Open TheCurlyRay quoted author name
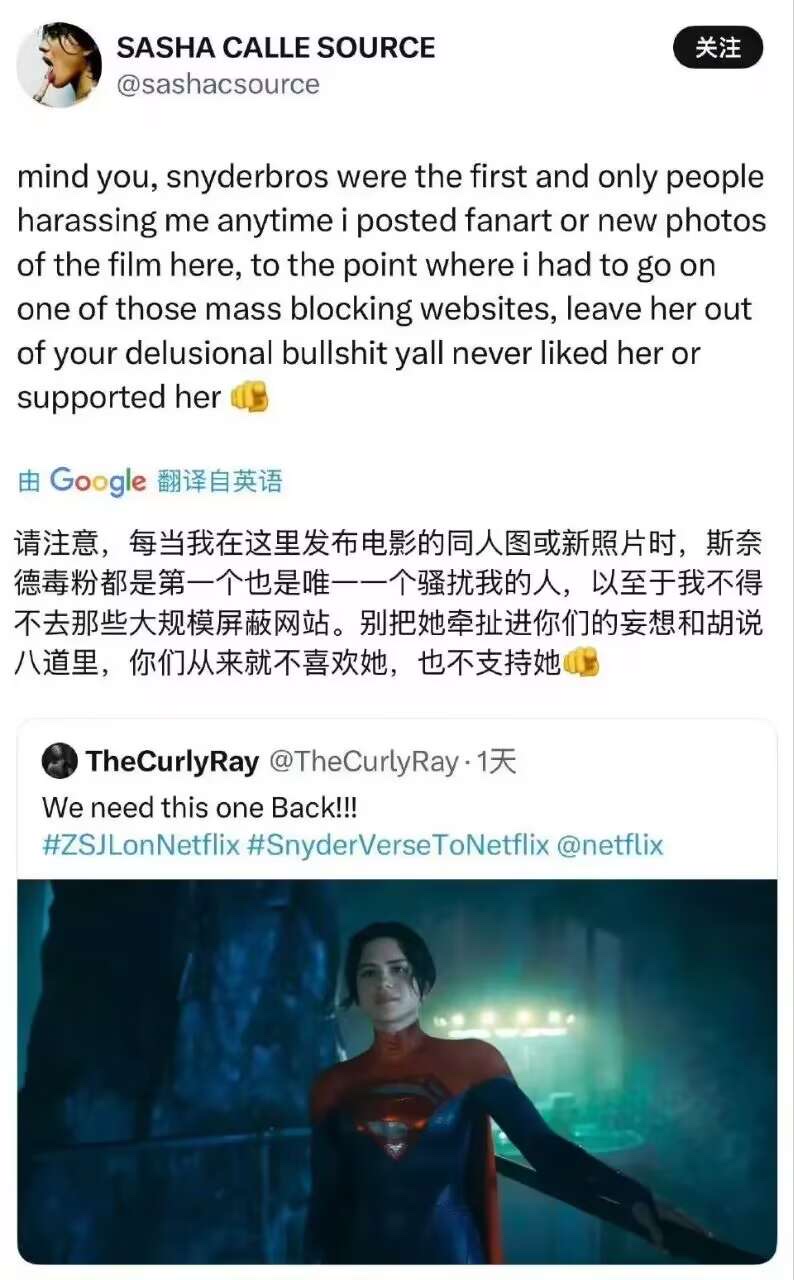 tap(173, 762)
